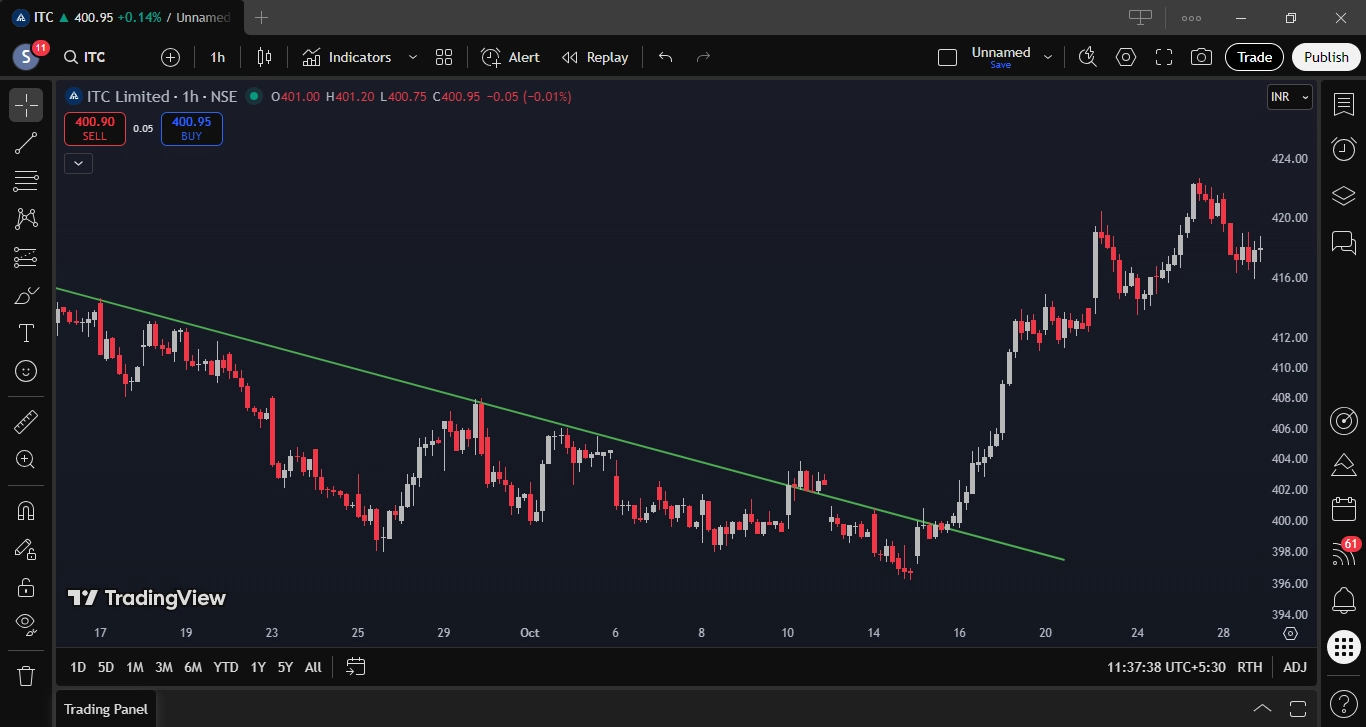Toggle lock all drawing tools
This screenshot has height=727, width=1366.
coord(26,587)
